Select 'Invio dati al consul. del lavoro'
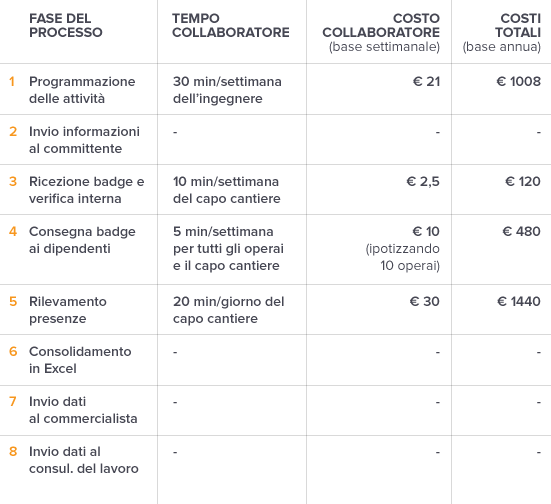 pyautogui.click(x=84, y=460)
